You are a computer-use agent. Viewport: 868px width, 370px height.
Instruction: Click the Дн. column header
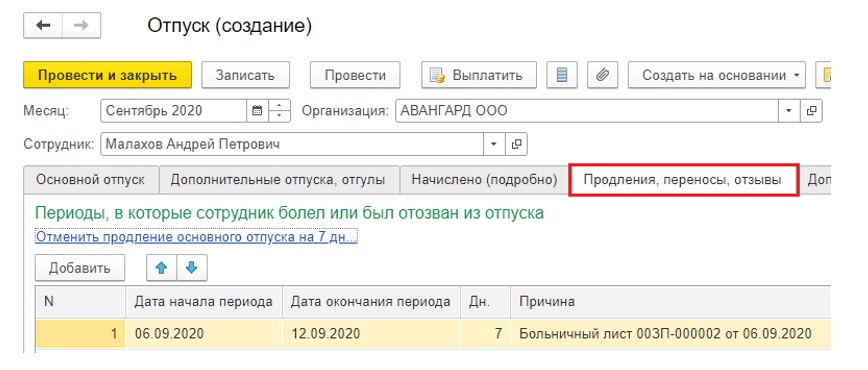point(485,302)
